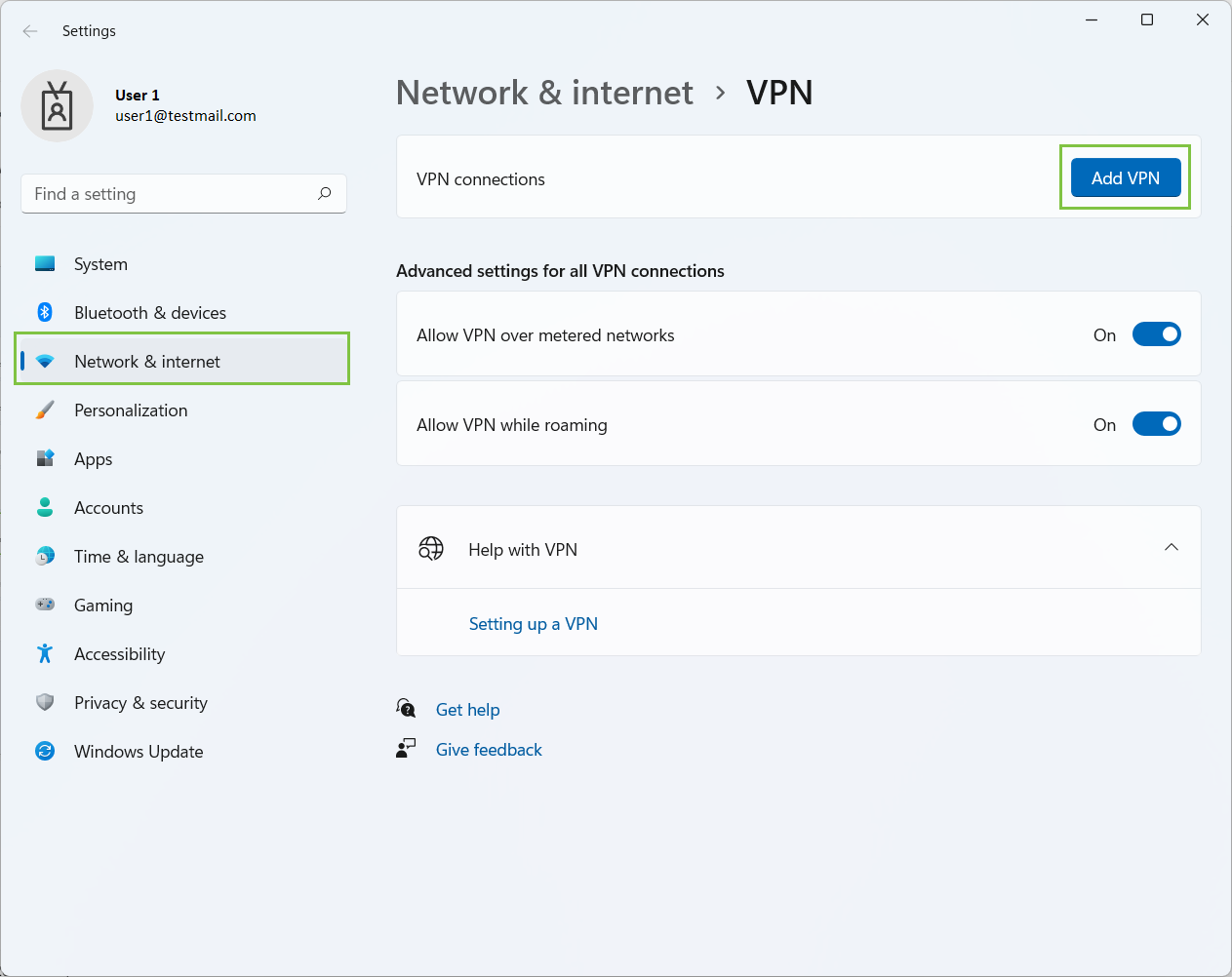This screenshot has width=1232, height=977.
Task: Open the Setting up a VPN link
Action: (534, 623)
